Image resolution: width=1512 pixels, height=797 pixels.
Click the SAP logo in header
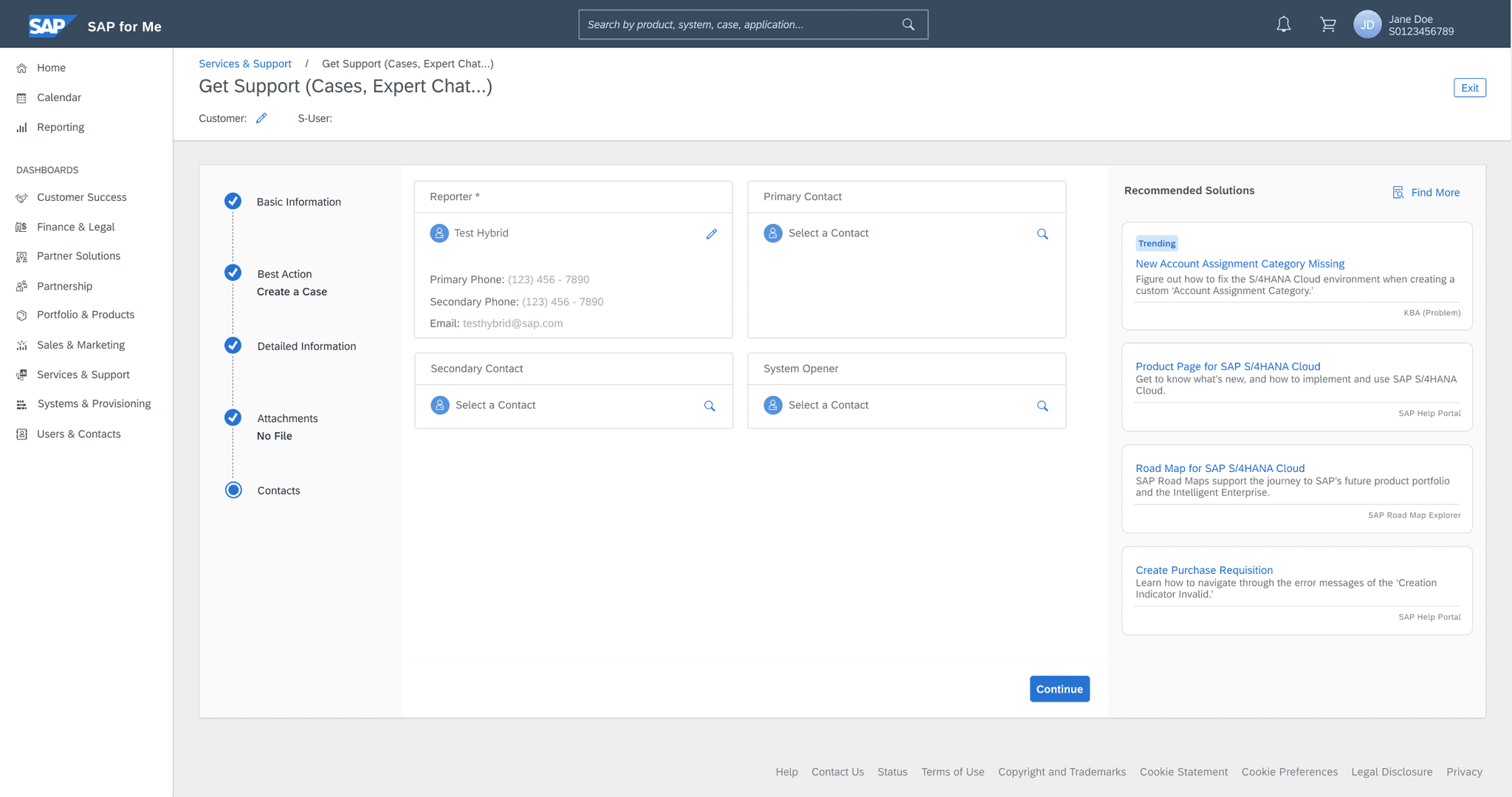pyautogui.click(x=52, y=26)
